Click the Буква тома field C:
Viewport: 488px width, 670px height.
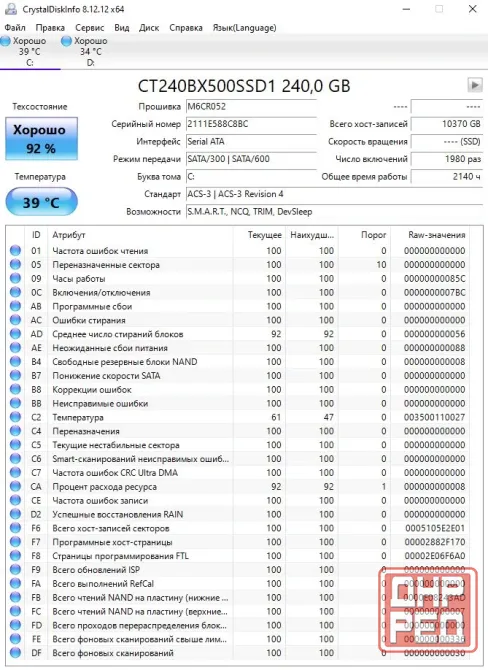(x=251, y=177)
